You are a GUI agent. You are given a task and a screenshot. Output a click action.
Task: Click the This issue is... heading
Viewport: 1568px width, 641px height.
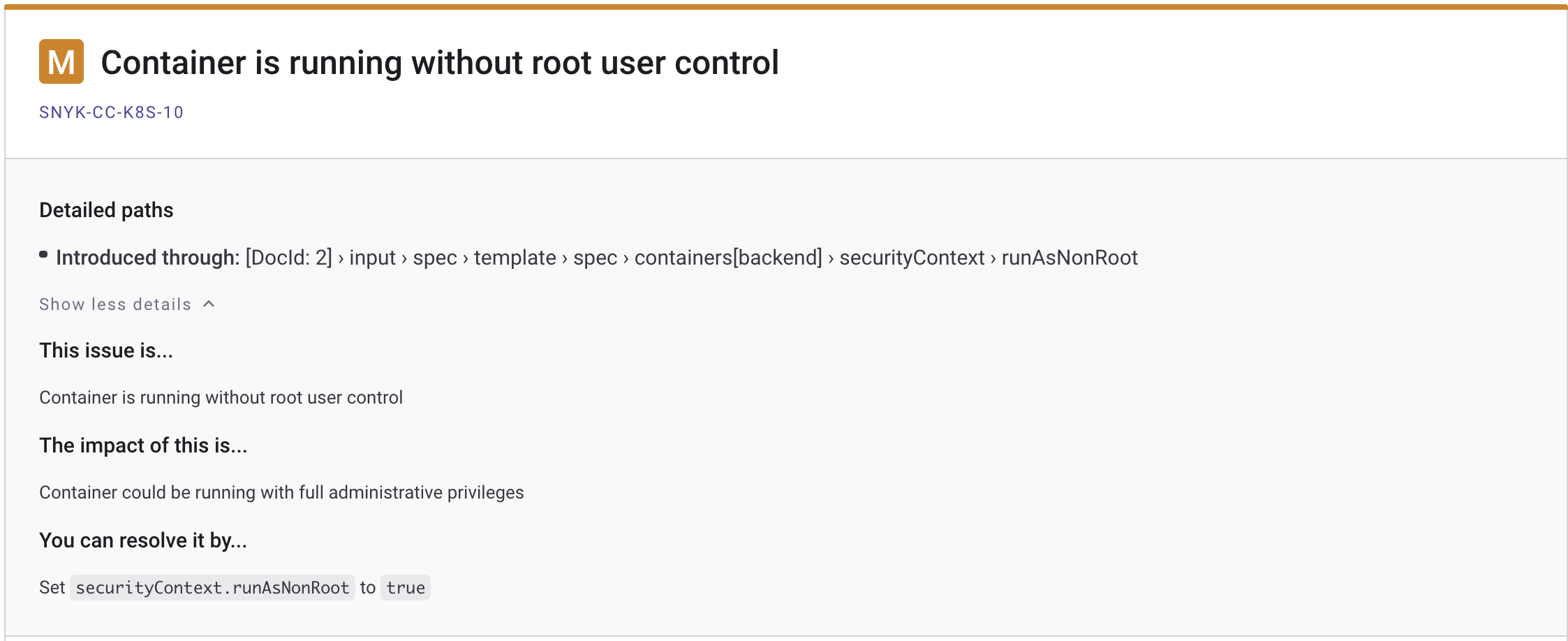click(x=106, y=350)
